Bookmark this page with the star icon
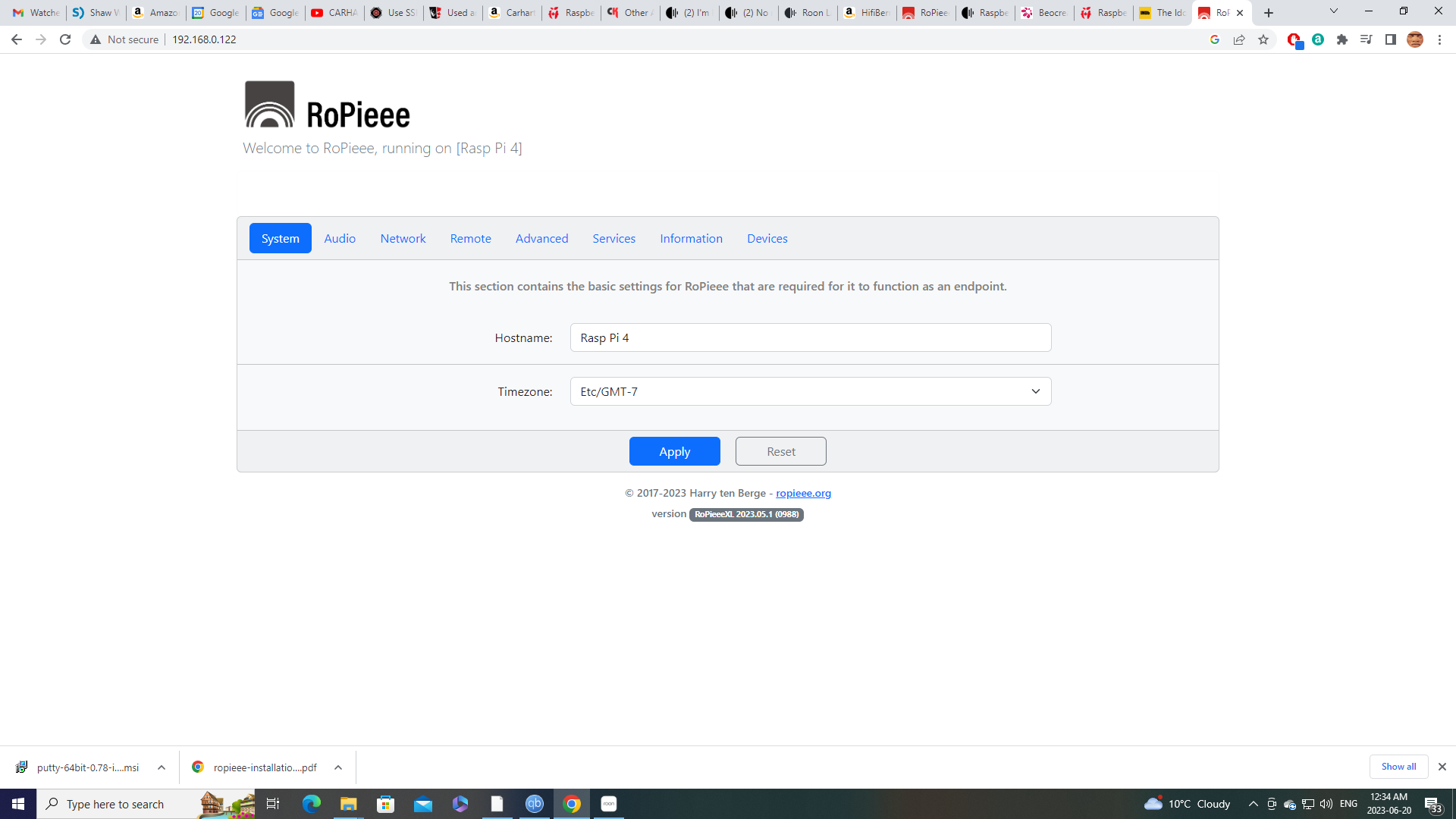 pyautogui.click(x=1263, y=39)
